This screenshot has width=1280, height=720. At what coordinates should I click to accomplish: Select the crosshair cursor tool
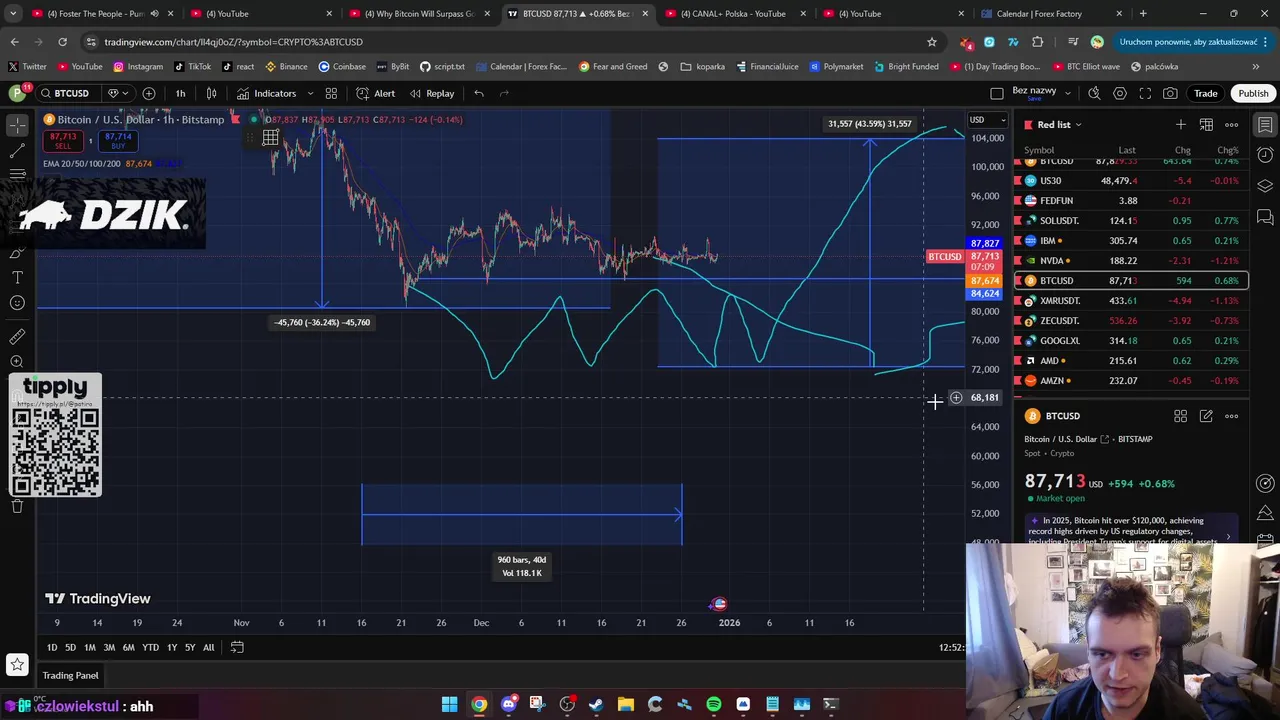tap(17, 125)
